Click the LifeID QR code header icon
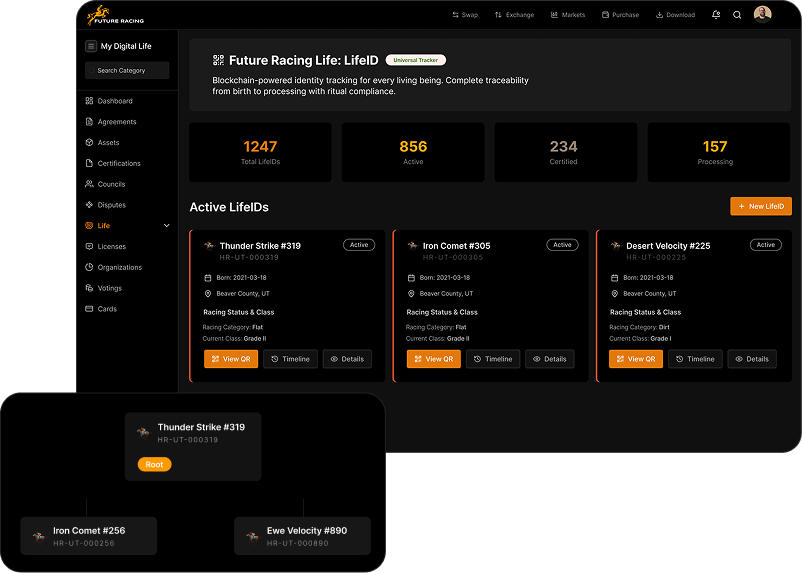Image resolution: width=802 pixels, height=573 pixels. [x=219, y=60]
